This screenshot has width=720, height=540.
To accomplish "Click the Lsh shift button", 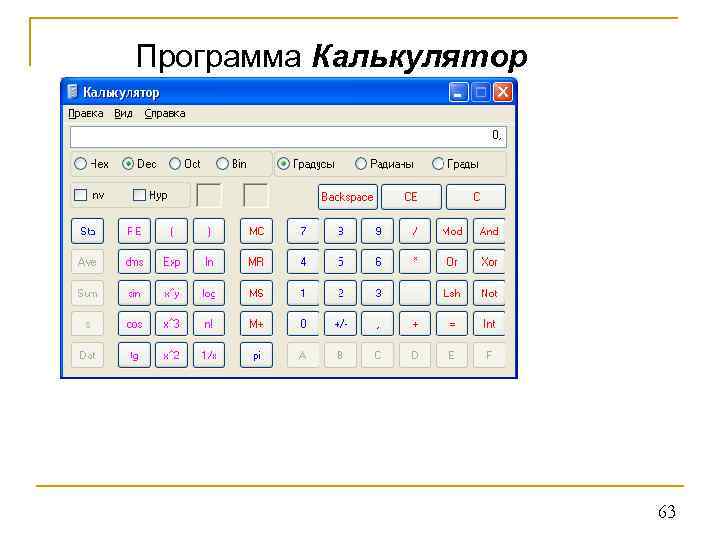I will tap(452, 293).
